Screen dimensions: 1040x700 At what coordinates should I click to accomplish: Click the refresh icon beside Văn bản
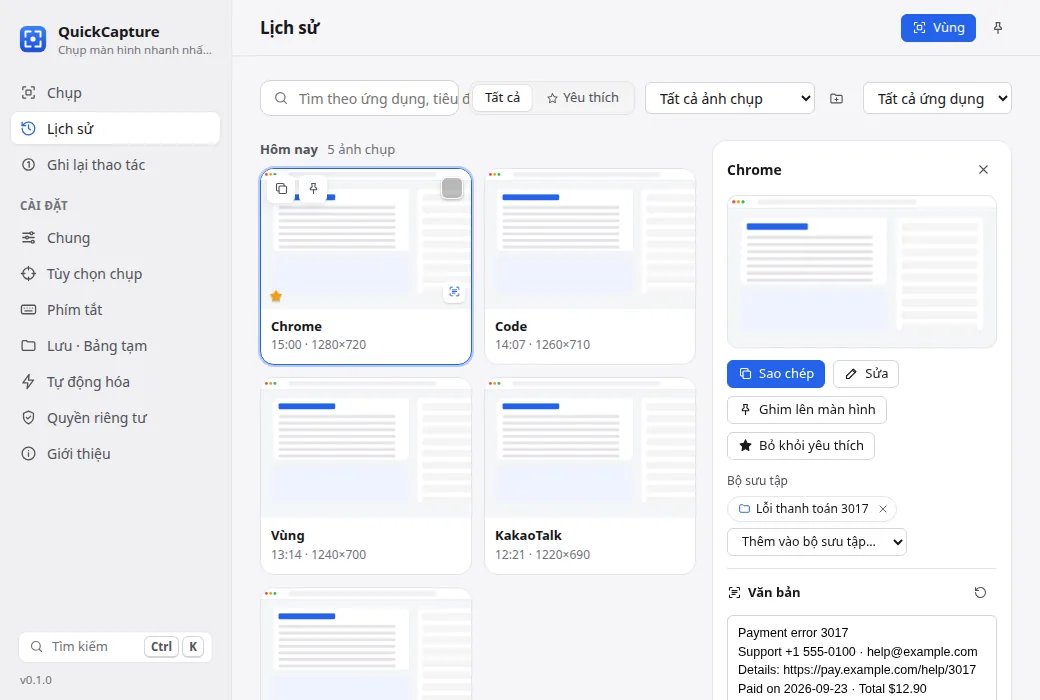pyautogui.click(x=980, y=593)
